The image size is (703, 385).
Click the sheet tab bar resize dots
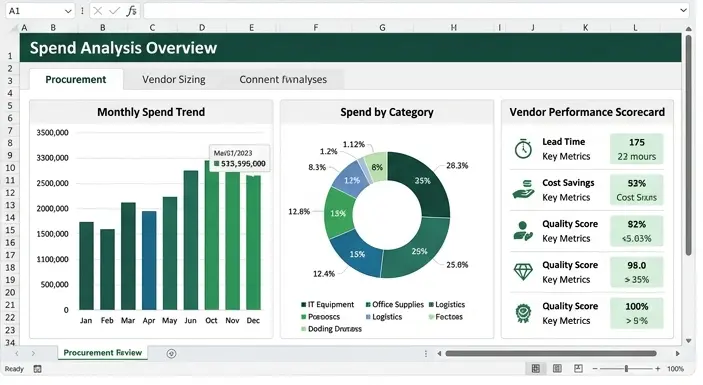(425, 354)
